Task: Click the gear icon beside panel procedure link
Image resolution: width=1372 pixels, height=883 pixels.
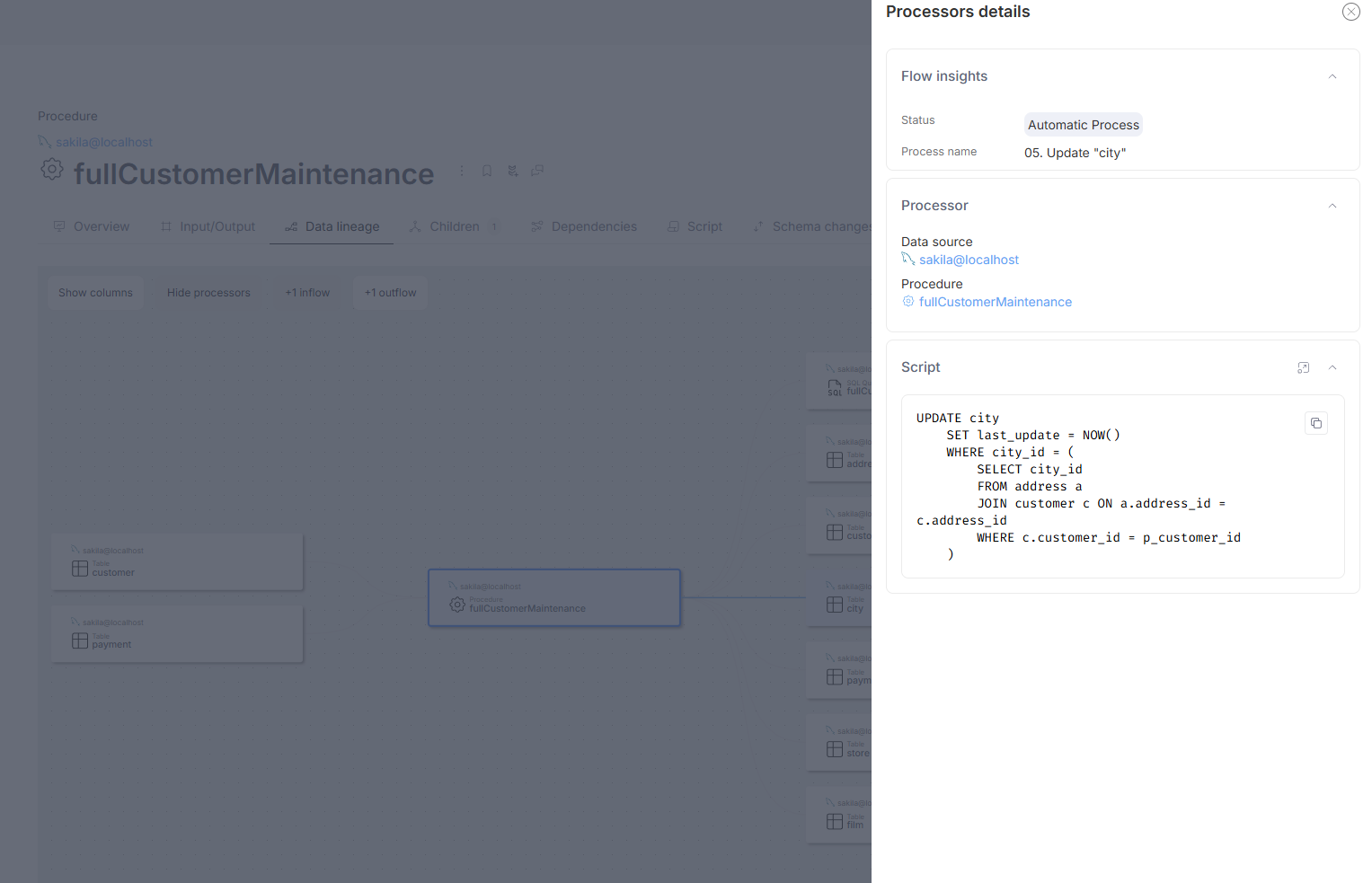Action: [x=908, y=301]
